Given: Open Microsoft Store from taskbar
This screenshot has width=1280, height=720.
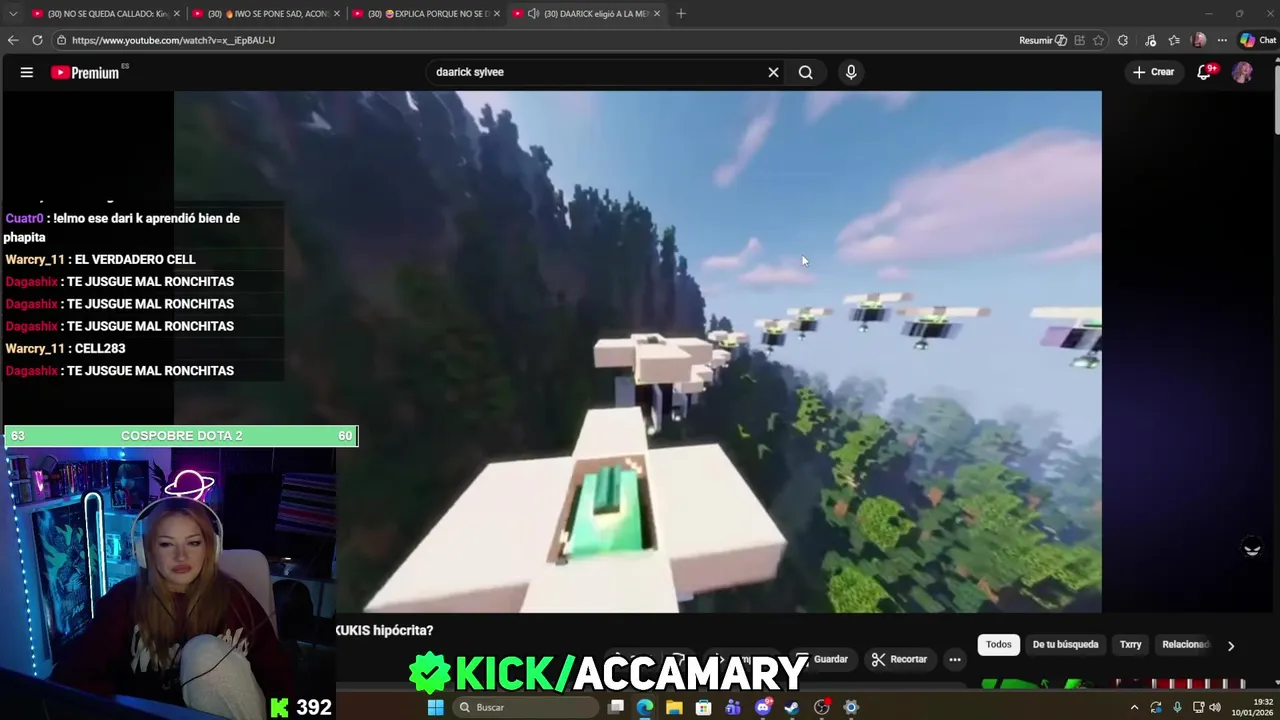Looking at the screenshot, I should pyautogui.click(x=704, y=707).
